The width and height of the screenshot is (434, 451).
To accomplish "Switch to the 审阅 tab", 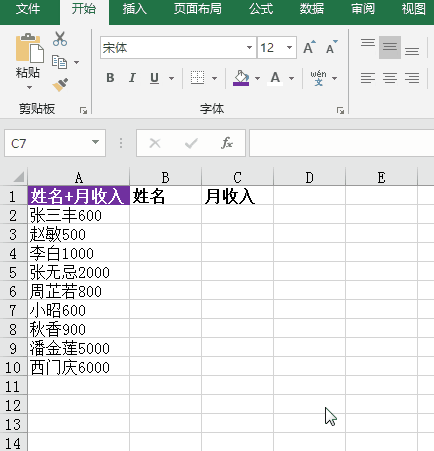I will click(363, 9).
